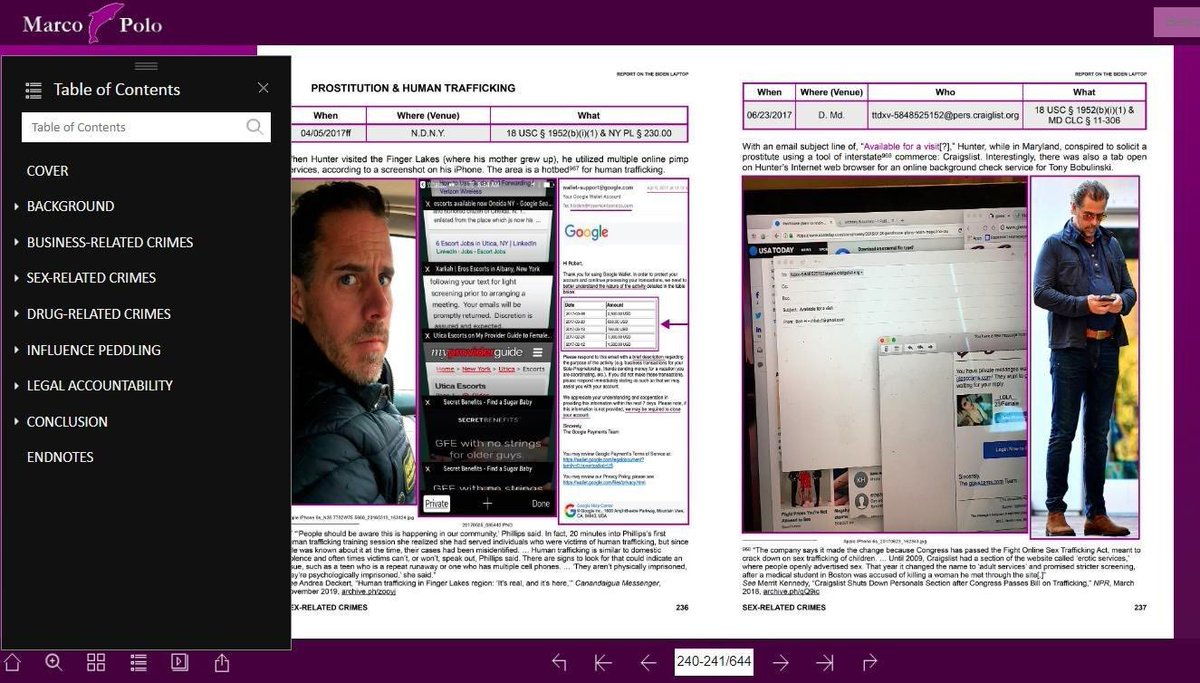Select INFLUENCE PEDDLING entry

coord(93,350)
